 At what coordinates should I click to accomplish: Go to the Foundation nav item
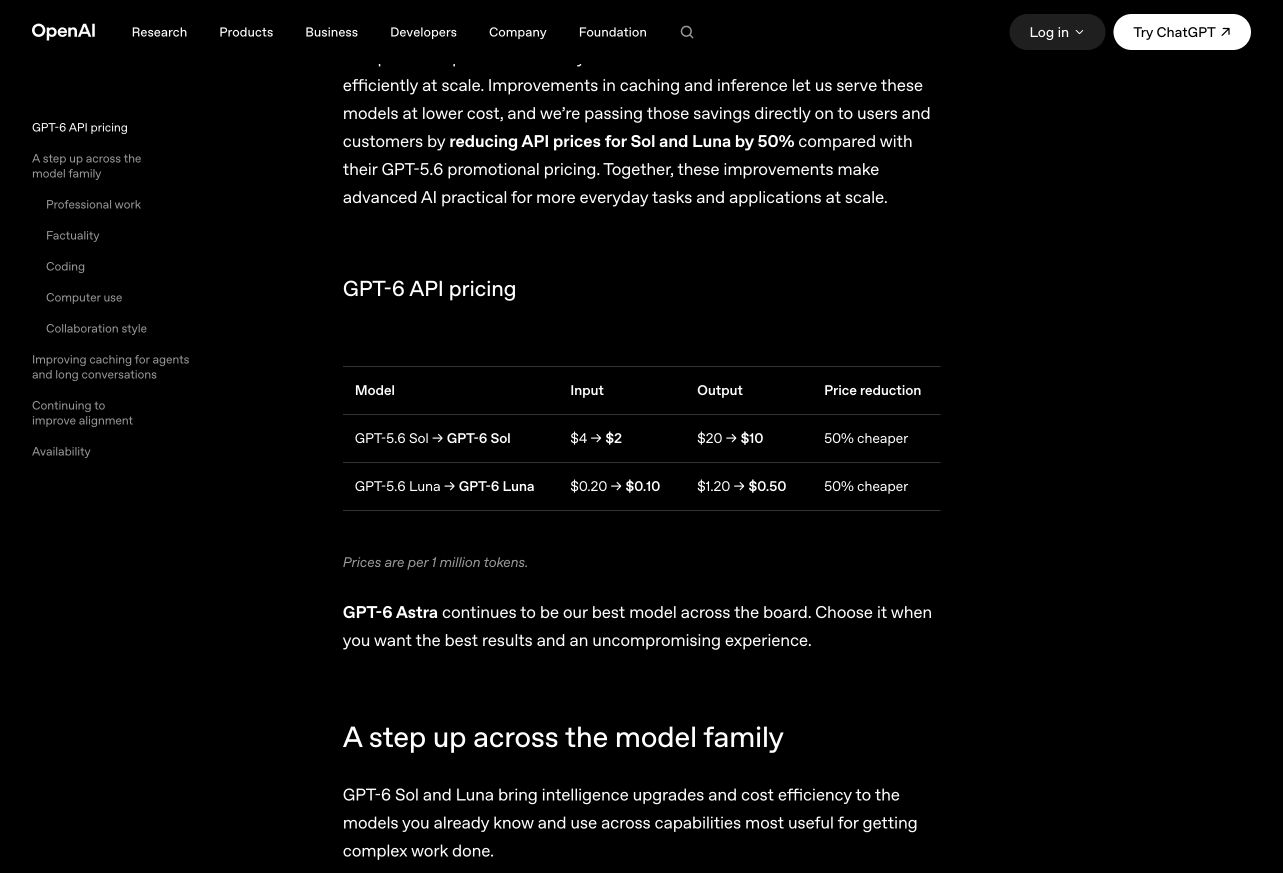pyautogui.click(x=612, y=32)
